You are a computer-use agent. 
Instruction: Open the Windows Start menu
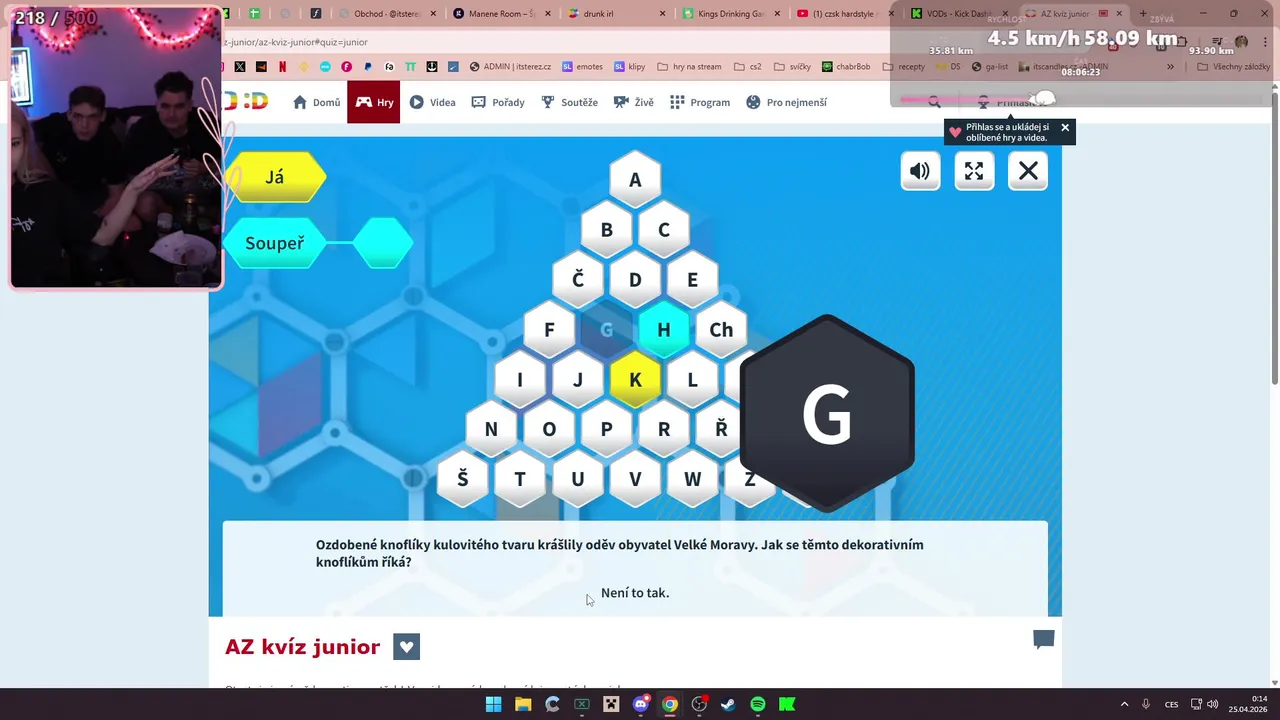tap(493, 704)
